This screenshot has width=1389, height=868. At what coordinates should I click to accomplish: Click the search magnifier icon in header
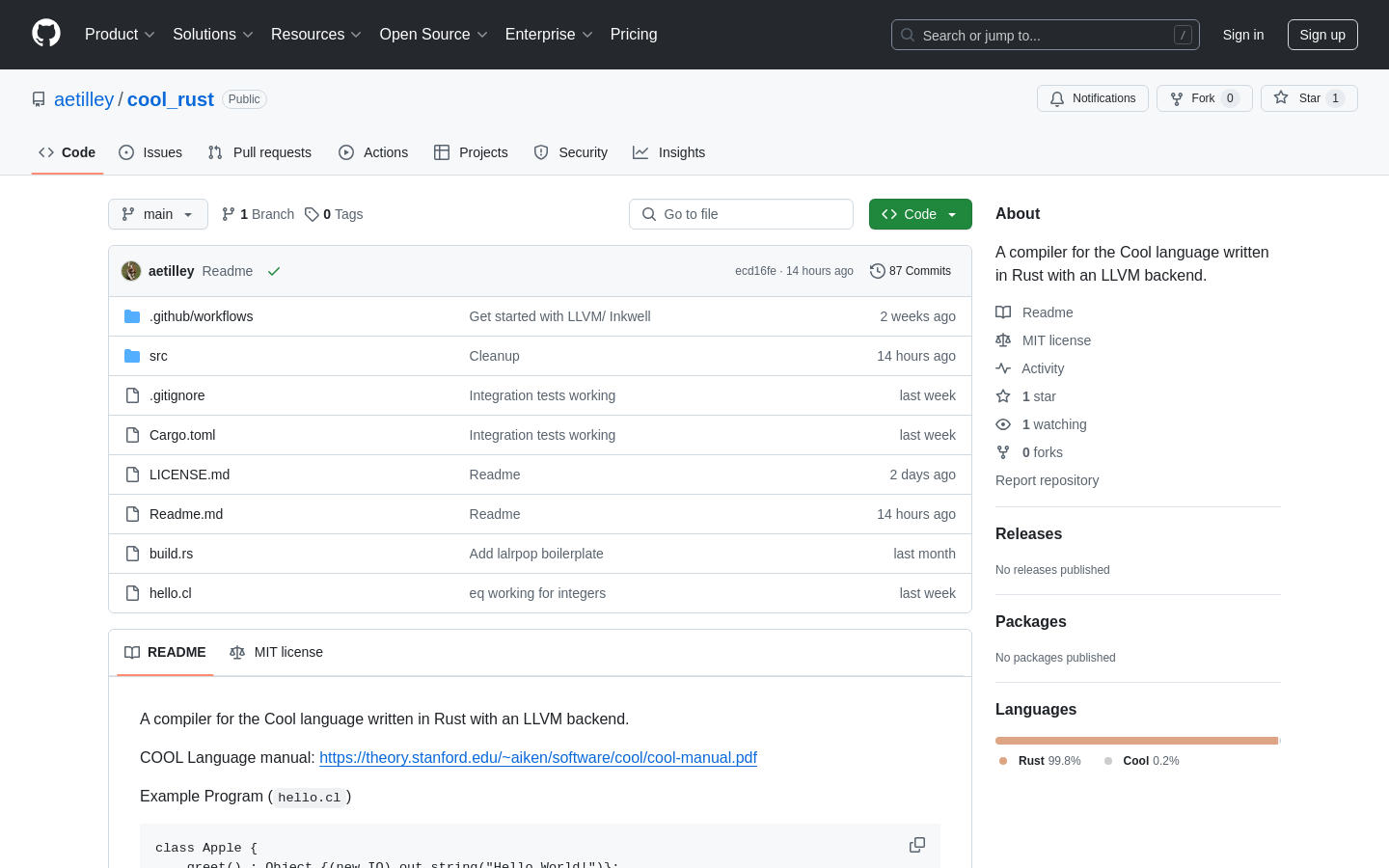(x=908, y=35)
